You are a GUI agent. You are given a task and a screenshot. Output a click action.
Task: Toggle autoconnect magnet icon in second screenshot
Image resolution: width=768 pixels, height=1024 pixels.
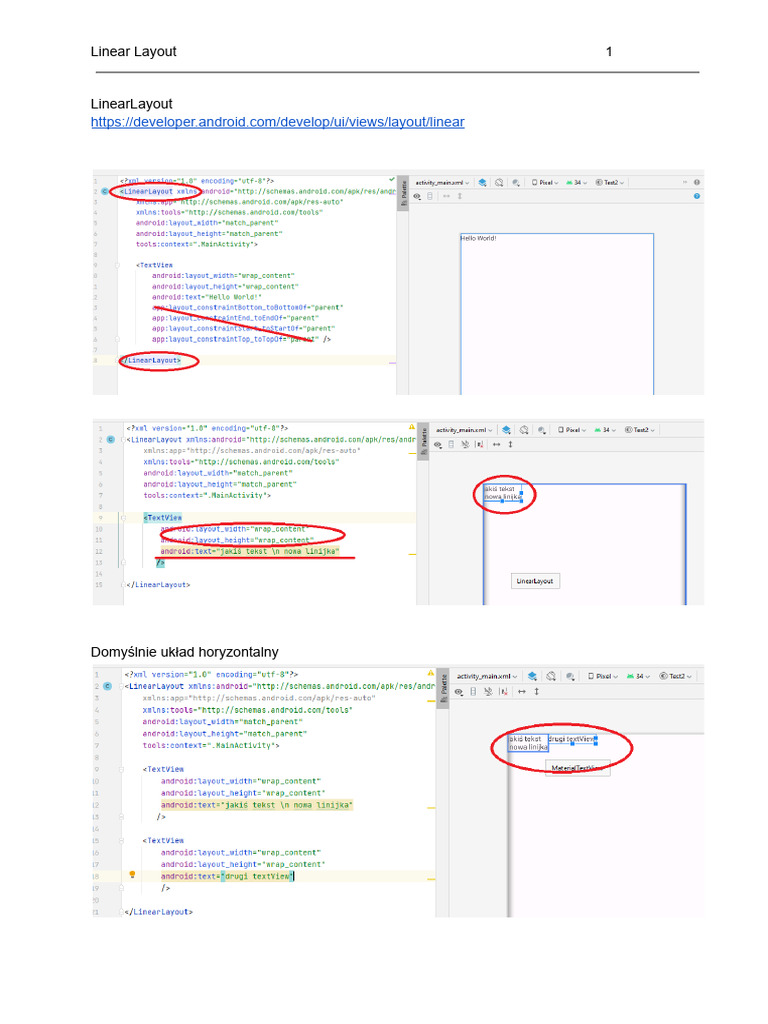pyautogui.click(x=451, y=444)
